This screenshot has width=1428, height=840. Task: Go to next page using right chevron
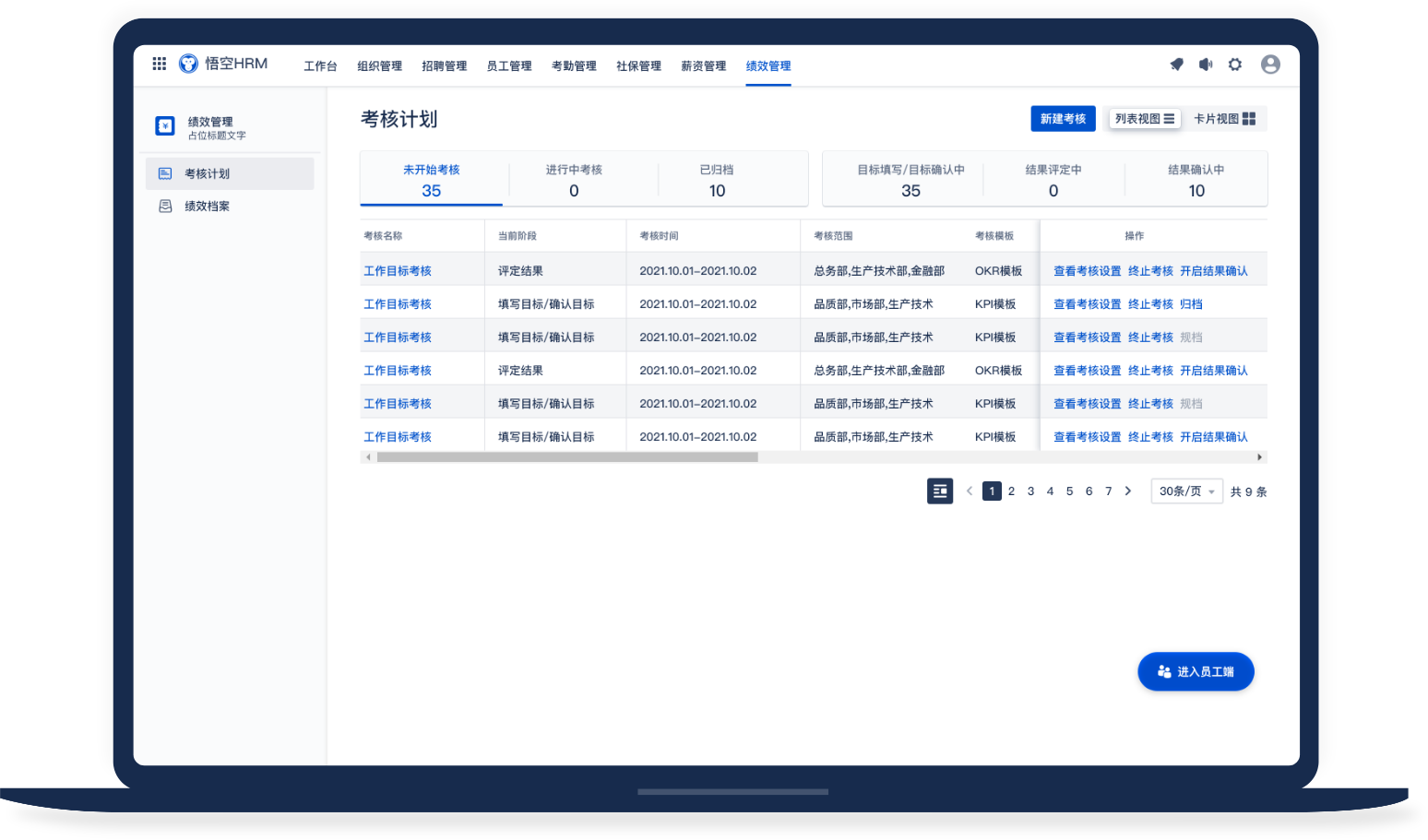[1127, 491]
